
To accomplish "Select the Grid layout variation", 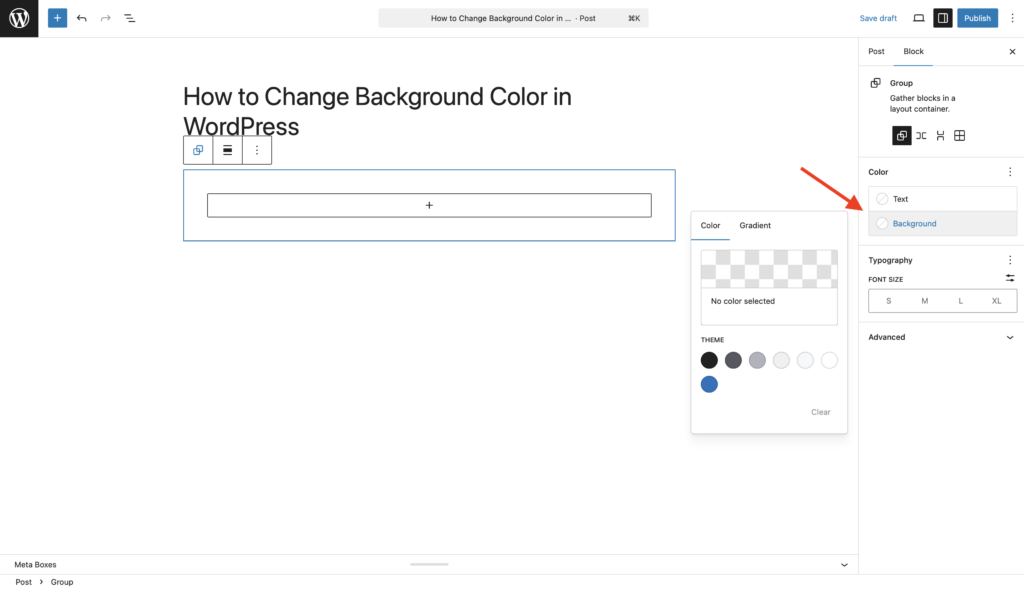I will click(x=959, y=136).
